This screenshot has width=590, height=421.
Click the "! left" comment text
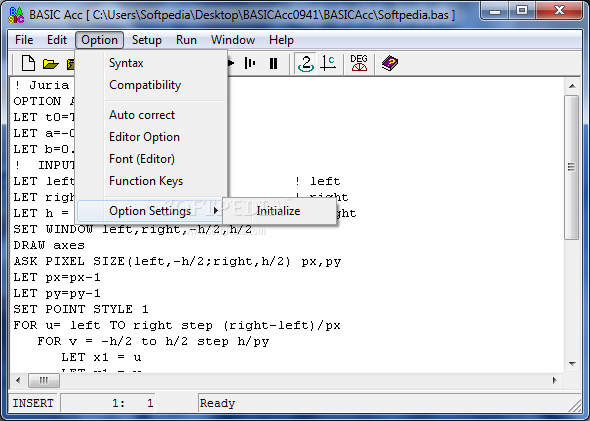[x=318, y=181]
